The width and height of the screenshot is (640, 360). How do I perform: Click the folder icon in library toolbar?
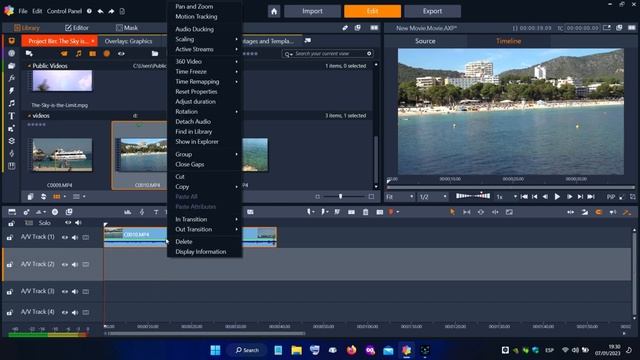(155, 53)
